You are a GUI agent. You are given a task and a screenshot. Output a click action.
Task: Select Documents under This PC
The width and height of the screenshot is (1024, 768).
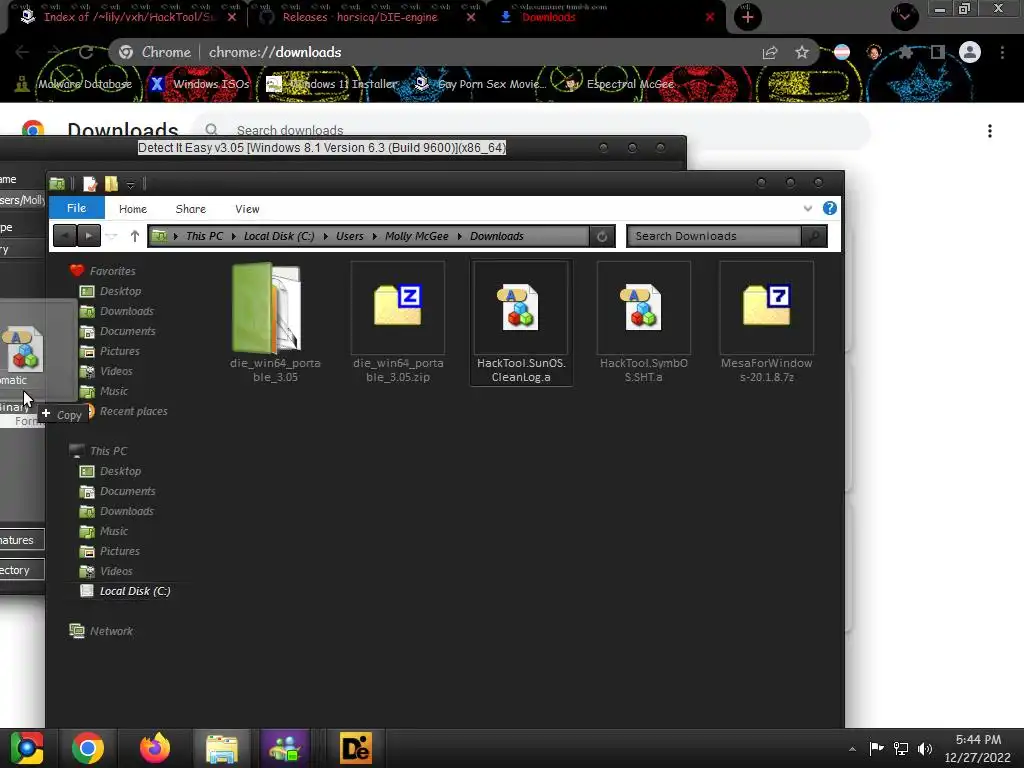[127, 491]
